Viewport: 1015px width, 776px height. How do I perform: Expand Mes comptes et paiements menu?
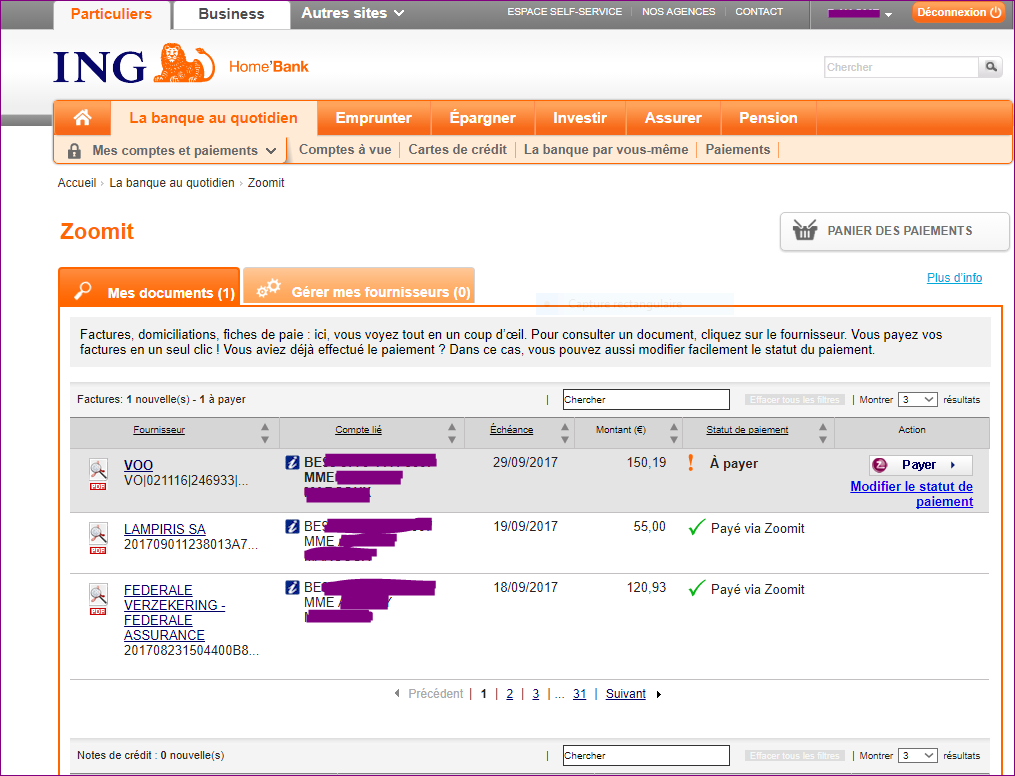click(175, 150)
